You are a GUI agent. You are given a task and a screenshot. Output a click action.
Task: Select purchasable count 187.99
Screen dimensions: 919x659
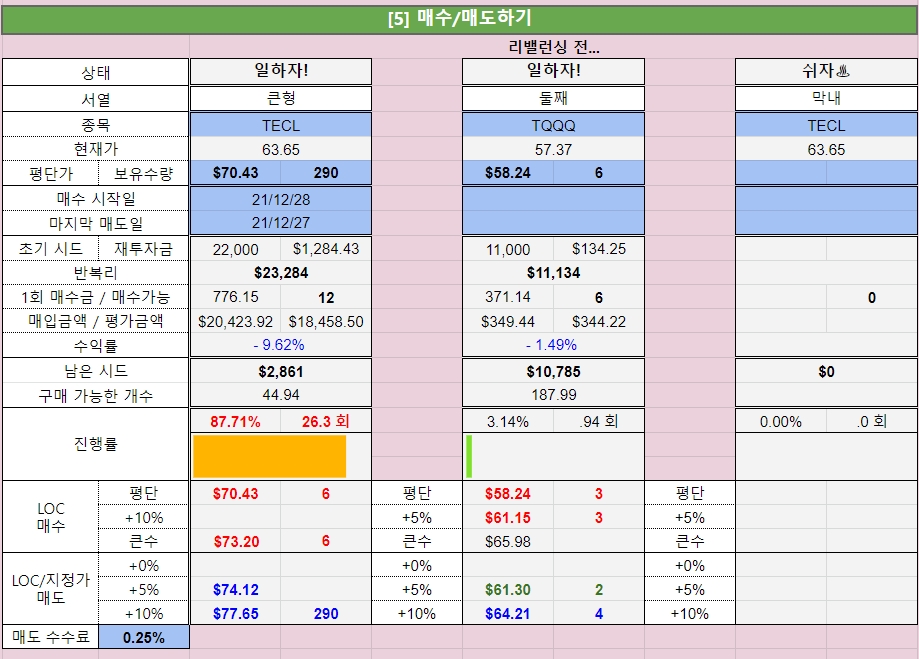pyautogui.click(x=553, y=395)
